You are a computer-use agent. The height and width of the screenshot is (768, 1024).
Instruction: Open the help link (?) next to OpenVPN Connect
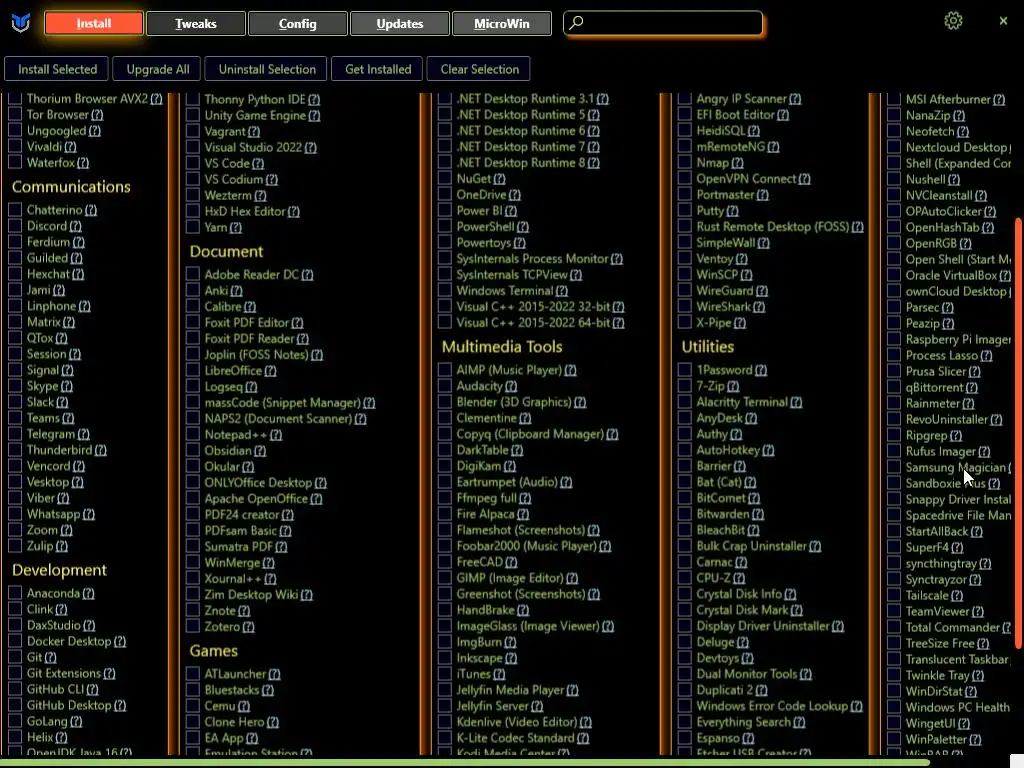(x=805, y=179)
